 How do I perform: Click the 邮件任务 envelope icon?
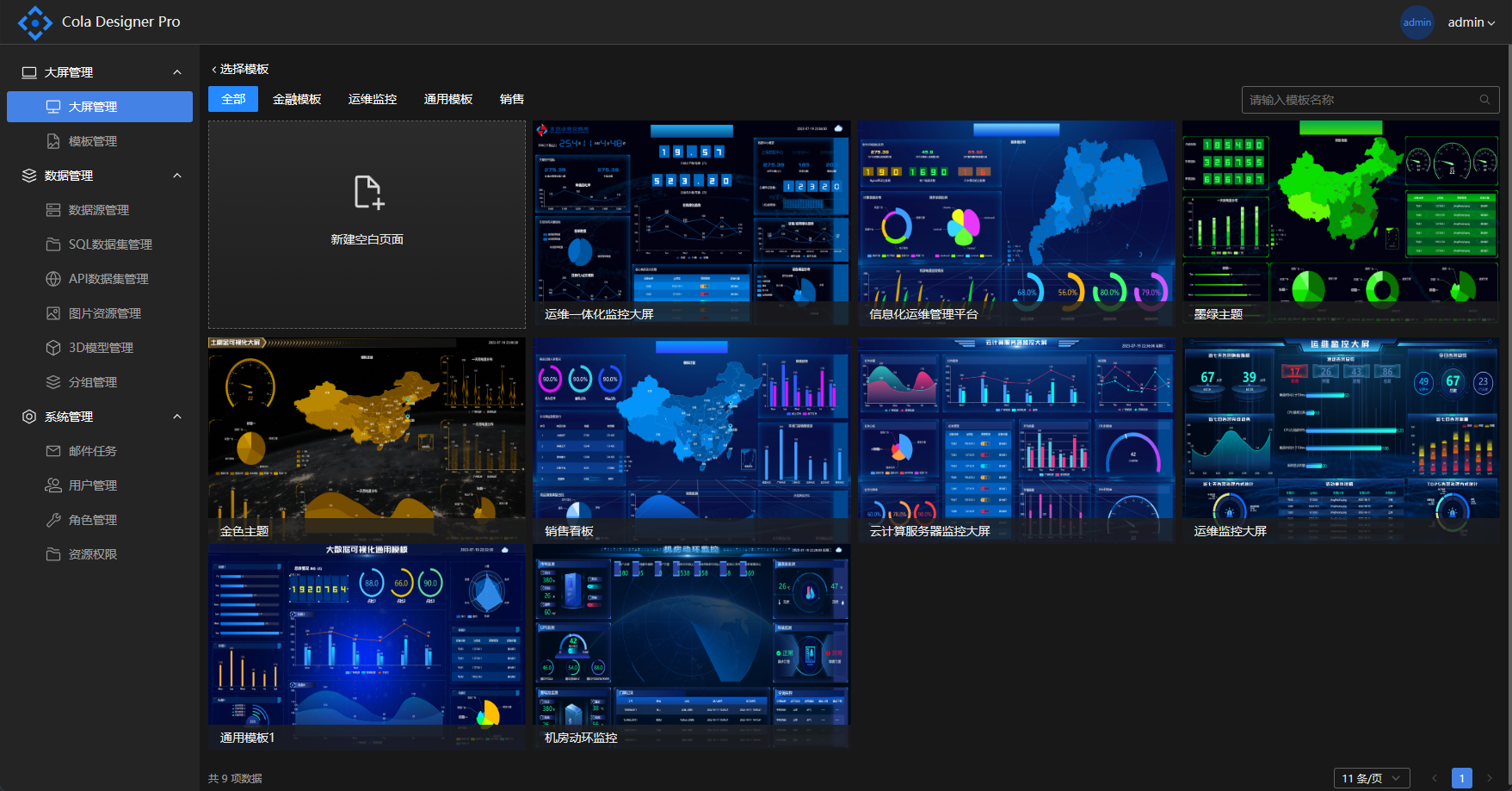click(x=53, y=451)
